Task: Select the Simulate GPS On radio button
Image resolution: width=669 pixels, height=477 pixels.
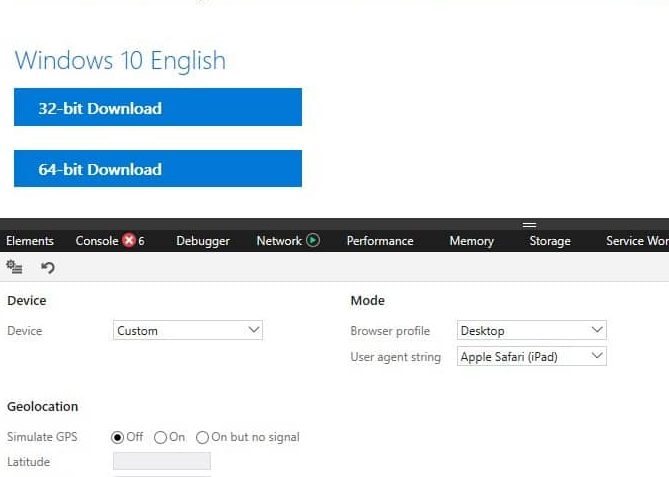Action: tap(160, 437)
